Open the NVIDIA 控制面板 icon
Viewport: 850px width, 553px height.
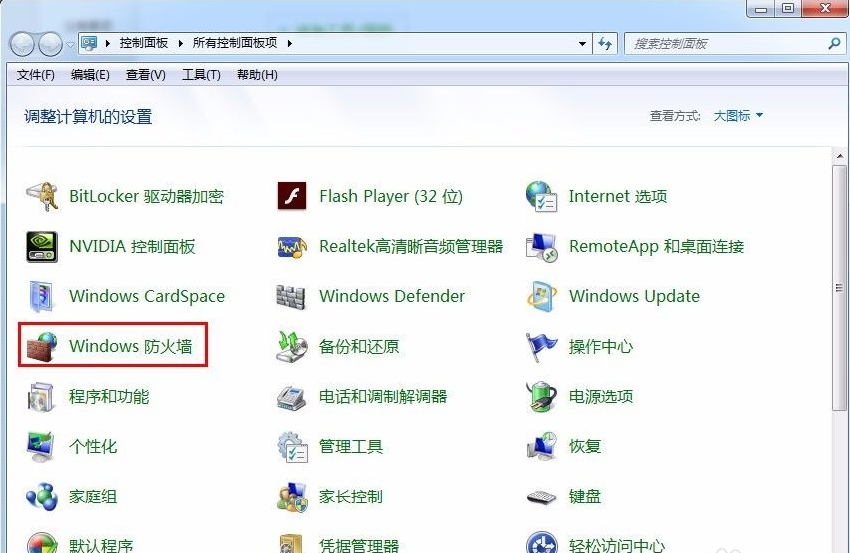tap(42, 247)
